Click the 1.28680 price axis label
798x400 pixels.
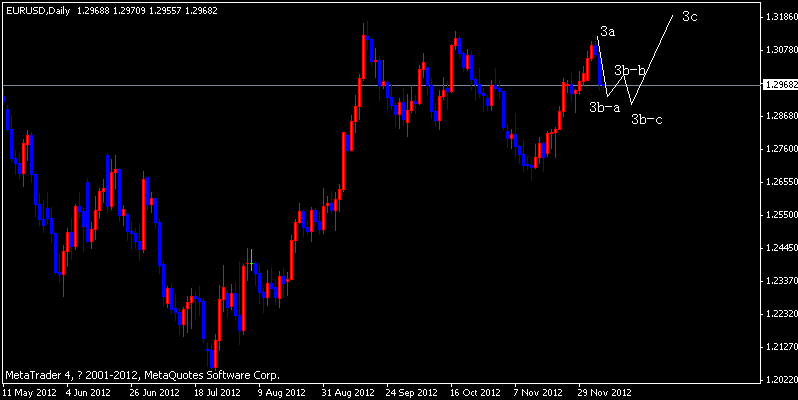click(x=781, y=116)
